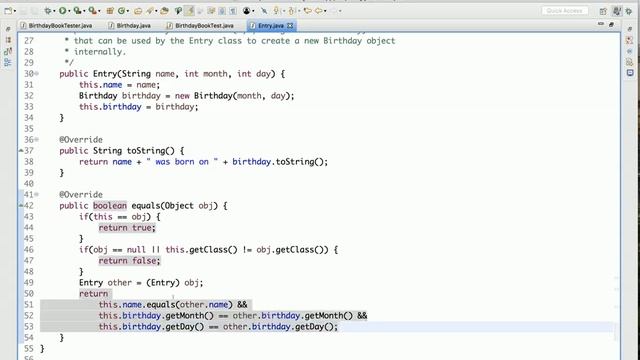
Task: Click the Coverage launch icon
Action: point(77,11)
